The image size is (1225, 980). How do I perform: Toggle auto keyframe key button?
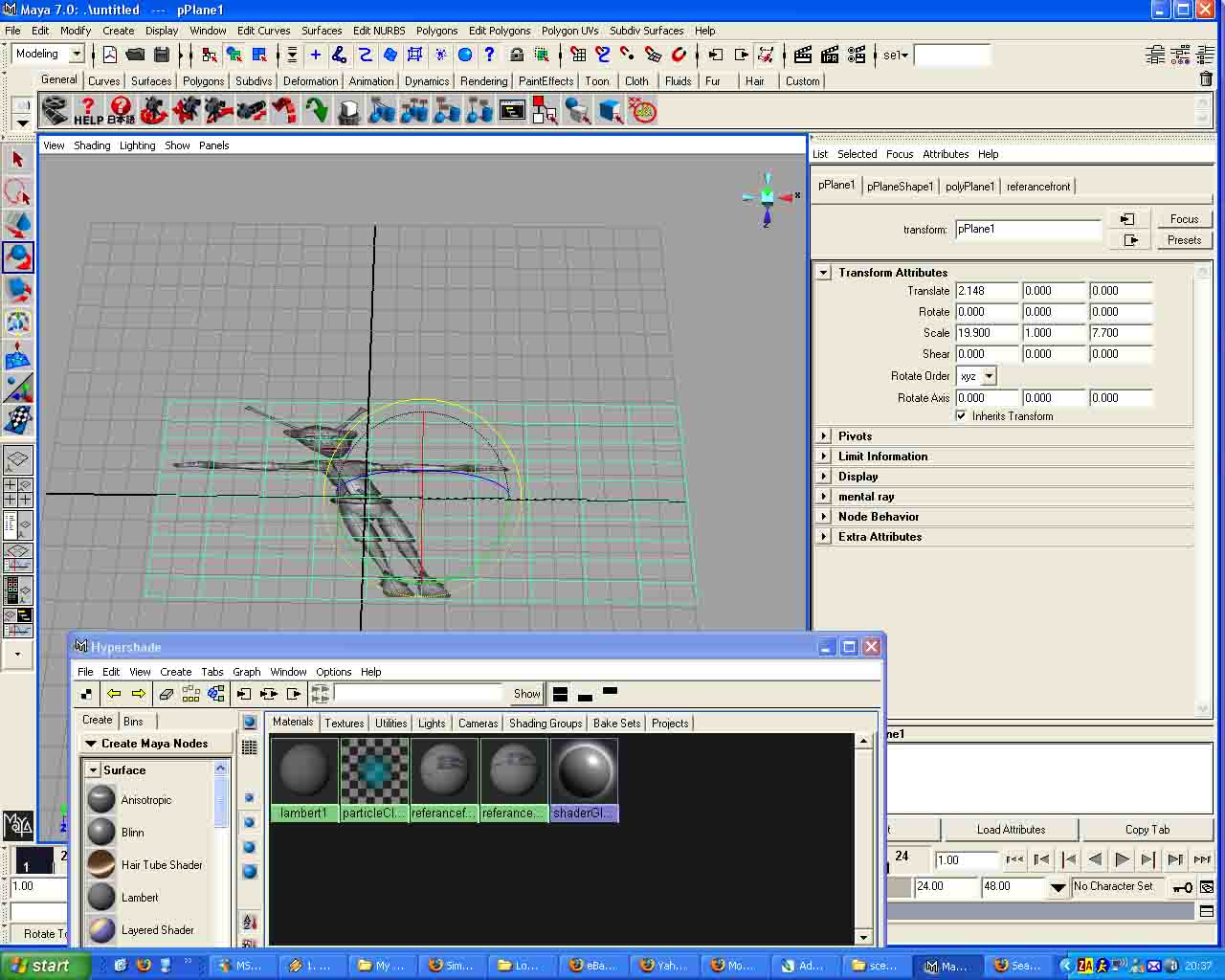point(1183,887)
